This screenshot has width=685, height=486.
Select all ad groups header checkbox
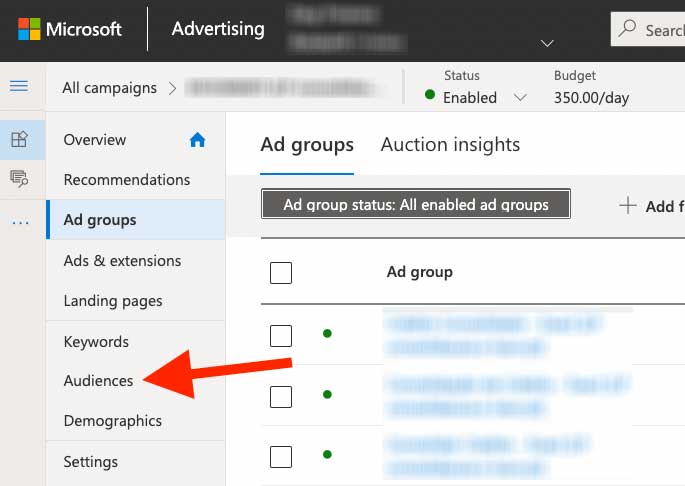(x=281, y=273)
